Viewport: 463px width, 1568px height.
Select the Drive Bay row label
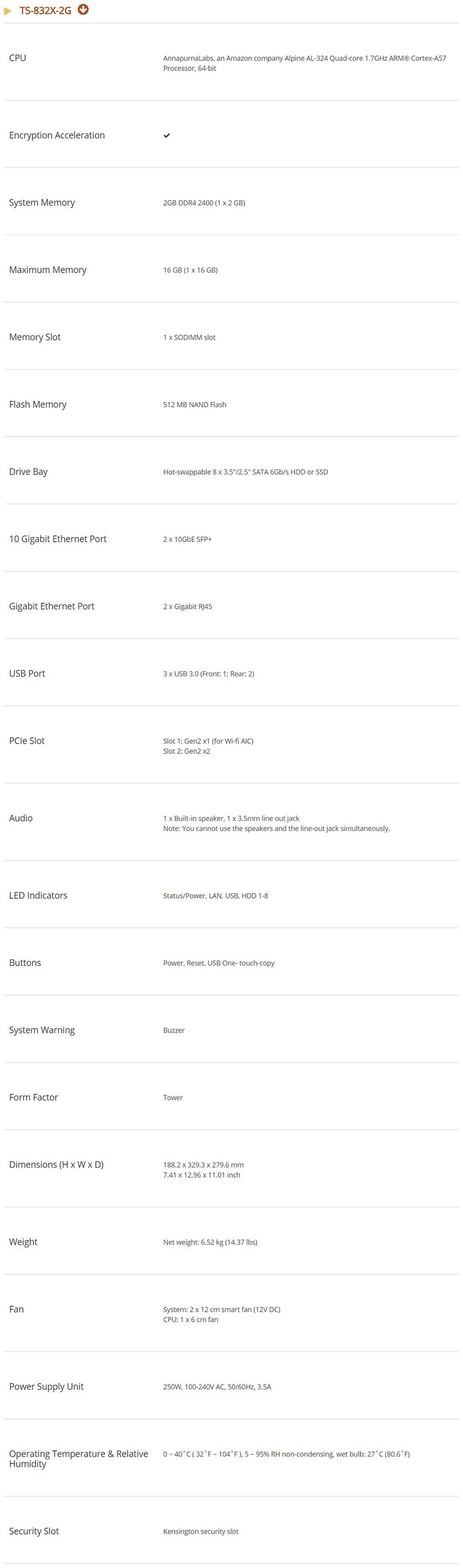[x=28, y=472]
